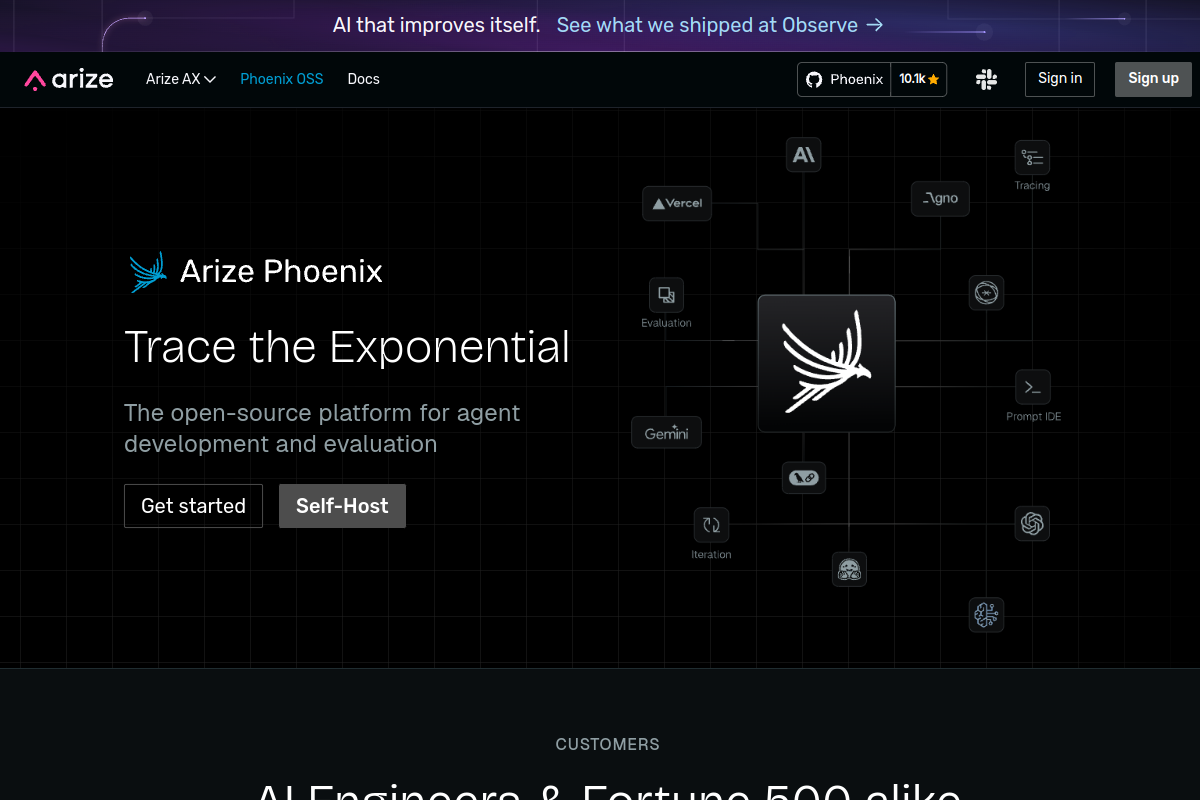Click the Anthropic logo tile
This screenshot has height=800, width=1200.
coord(803,155)
